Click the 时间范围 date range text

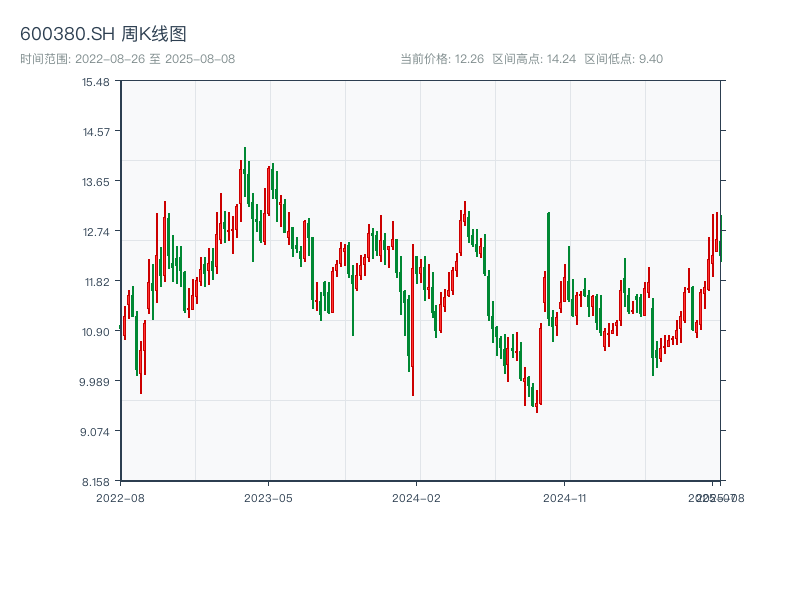(x=127, y=59)
